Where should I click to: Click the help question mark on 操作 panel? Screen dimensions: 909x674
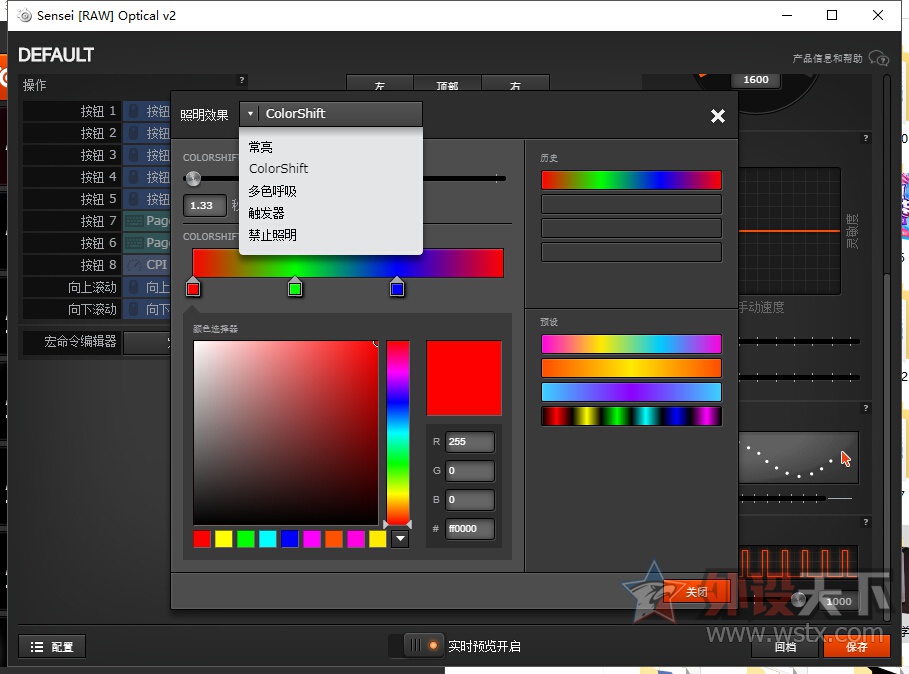point(240,81)
